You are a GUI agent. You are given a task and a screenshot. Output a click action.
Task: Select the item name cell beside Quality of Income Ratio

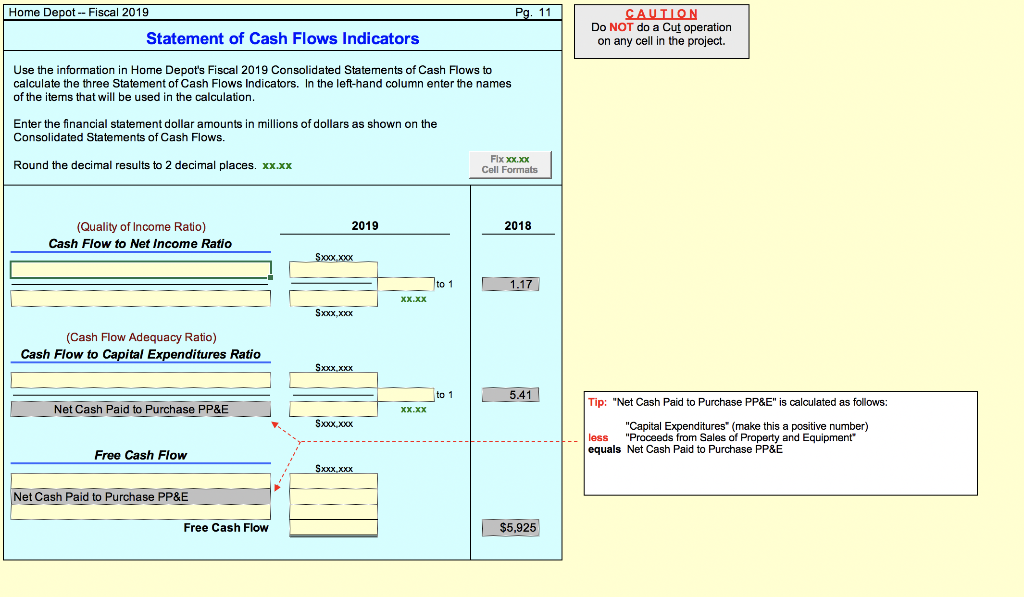[x=140, y=269]
